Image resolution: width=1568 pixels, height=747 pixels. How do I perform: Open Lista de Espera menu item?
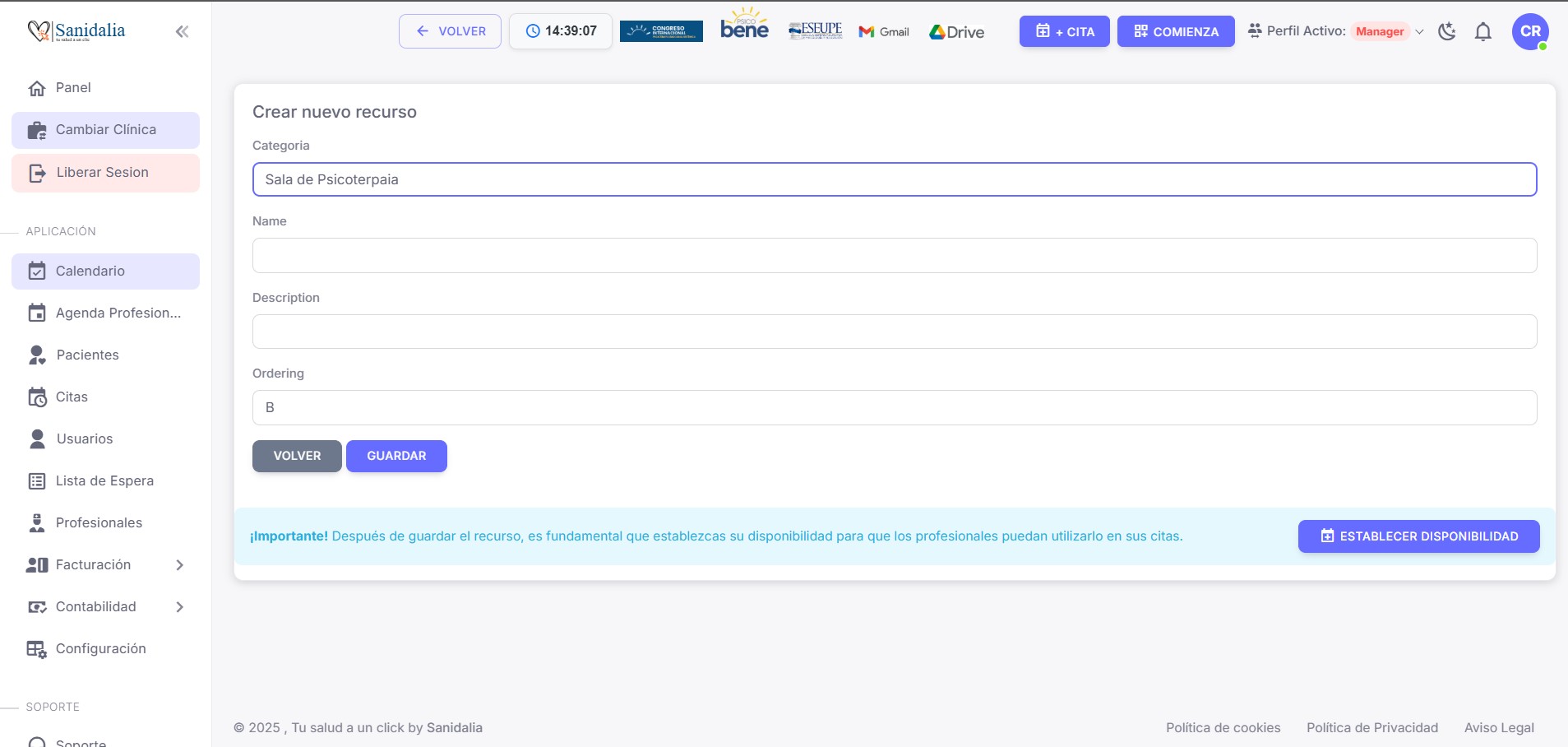[104, 480]
